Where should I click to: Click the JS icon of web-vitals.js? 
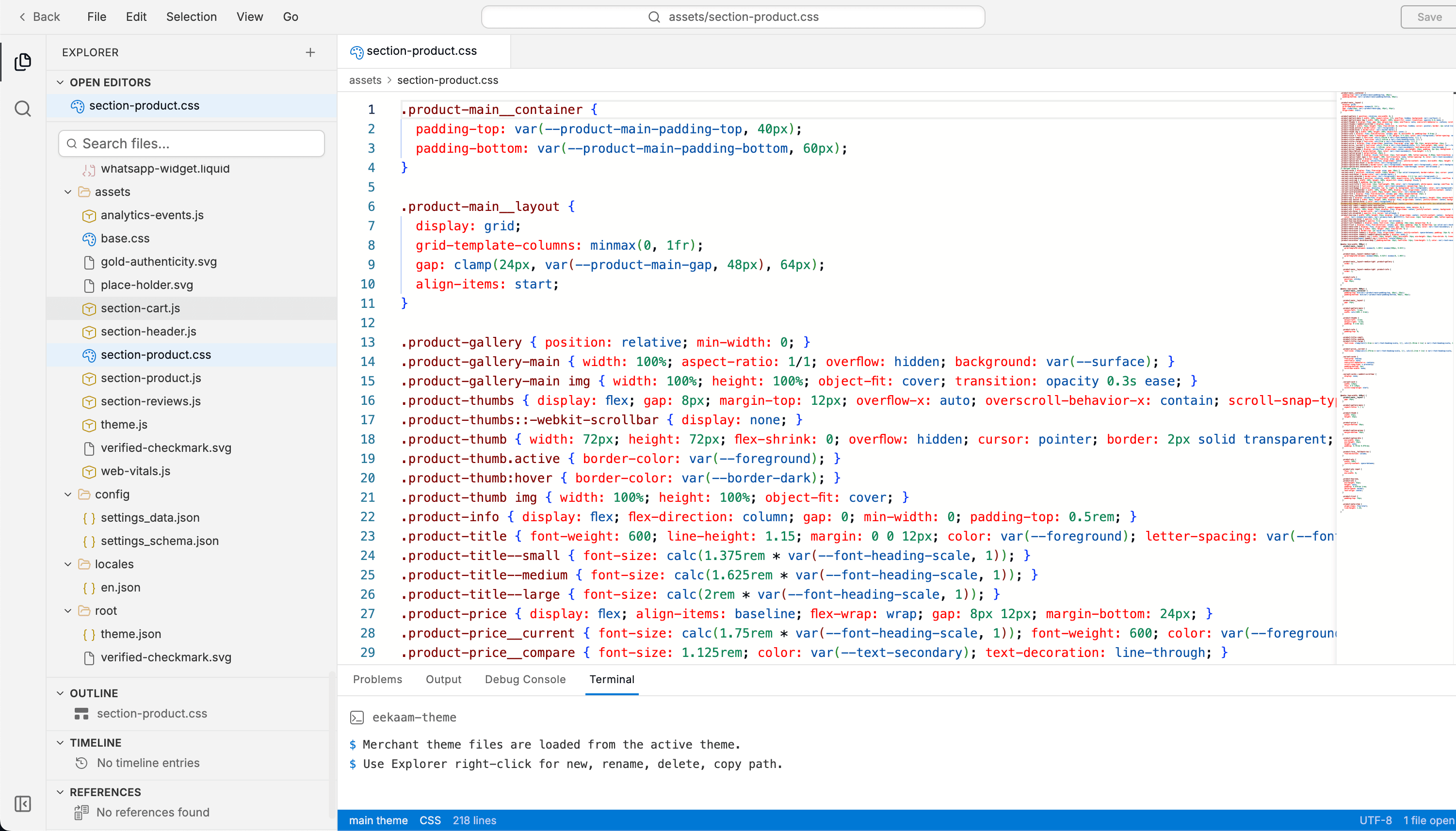pos(88,472)
